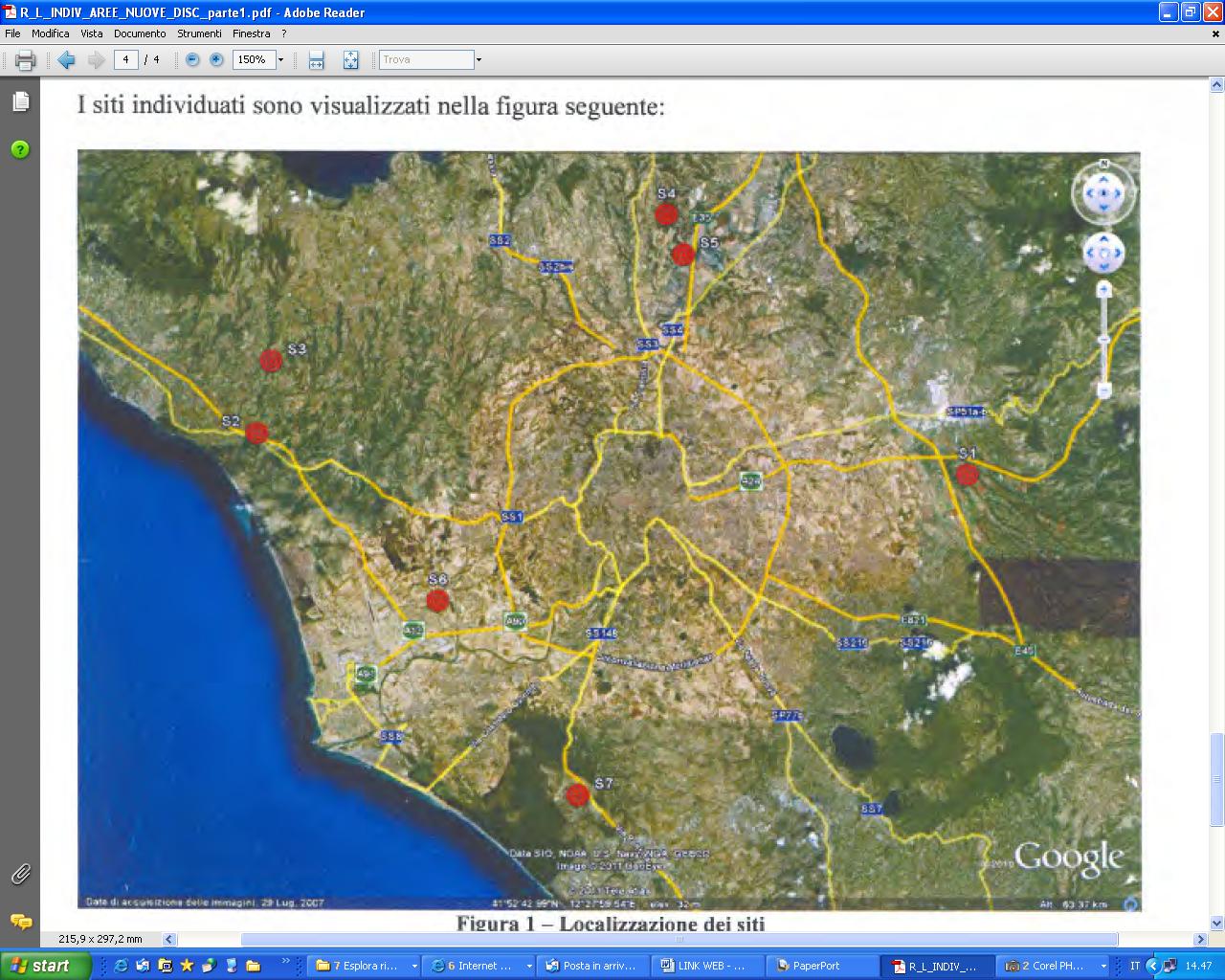
Task: Click the green help icon in sidebar
Action: tap(20, 149)
